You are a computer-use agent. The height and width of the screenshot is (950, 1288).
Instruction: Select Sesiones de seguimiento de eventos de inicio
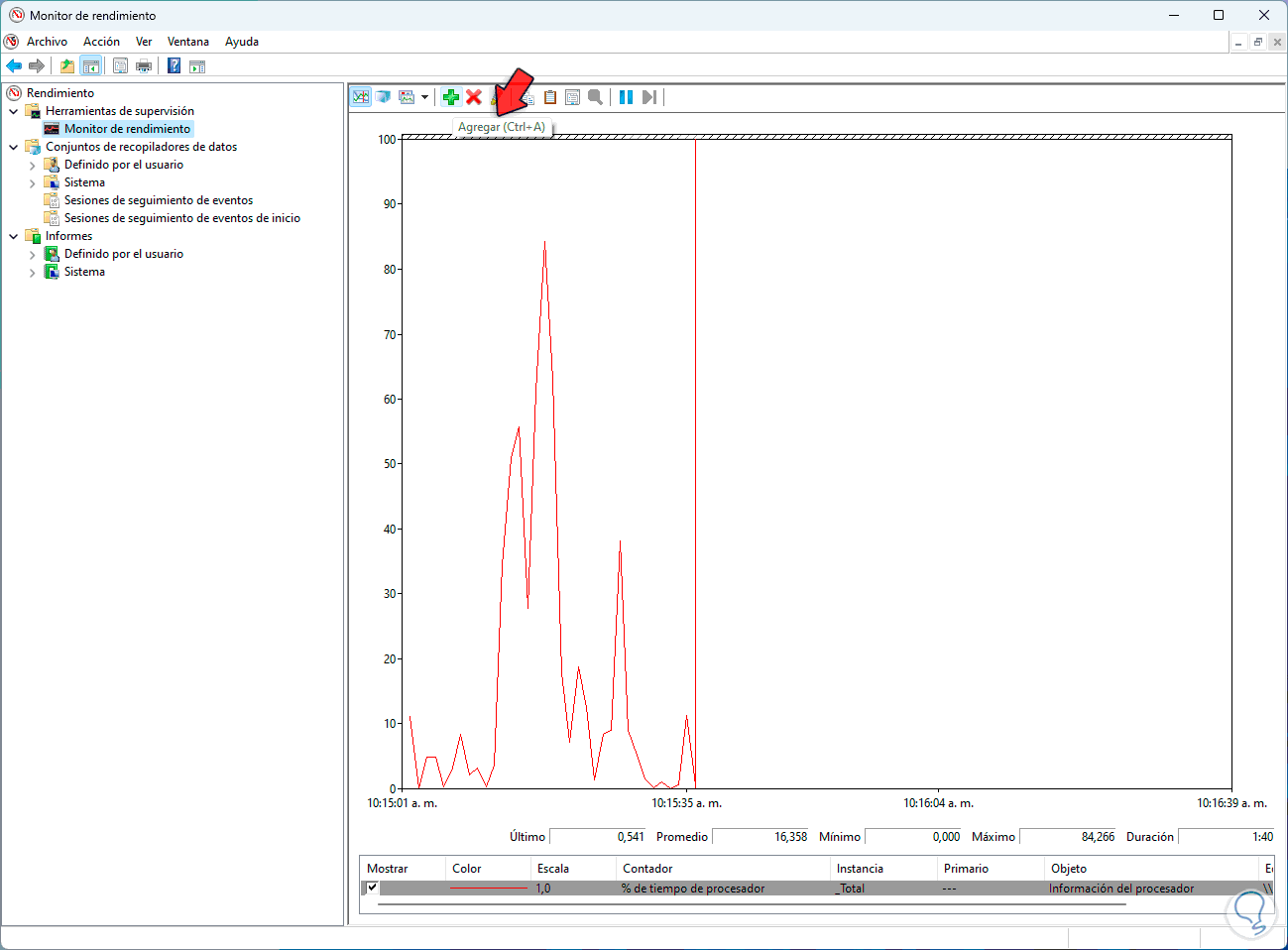click(x=182, y=218)
